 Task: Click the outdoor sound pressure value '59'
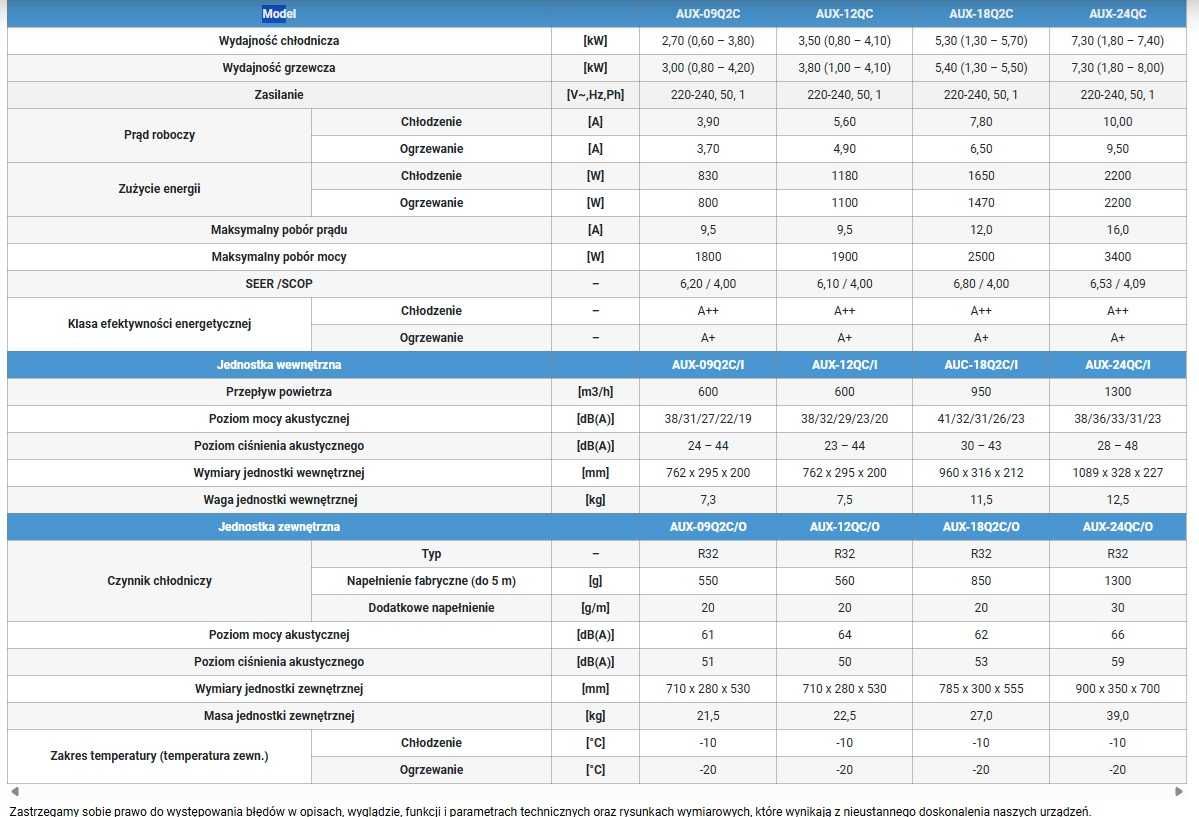pyautogui.click(x=1118, y=662)
